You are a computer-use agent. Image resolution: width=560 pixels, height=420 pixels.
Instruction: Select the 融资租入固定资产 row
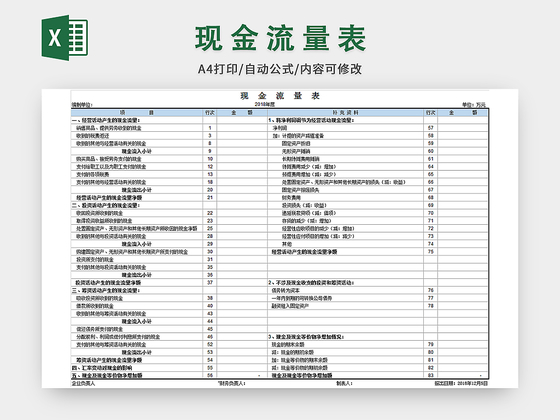[290, 306]
